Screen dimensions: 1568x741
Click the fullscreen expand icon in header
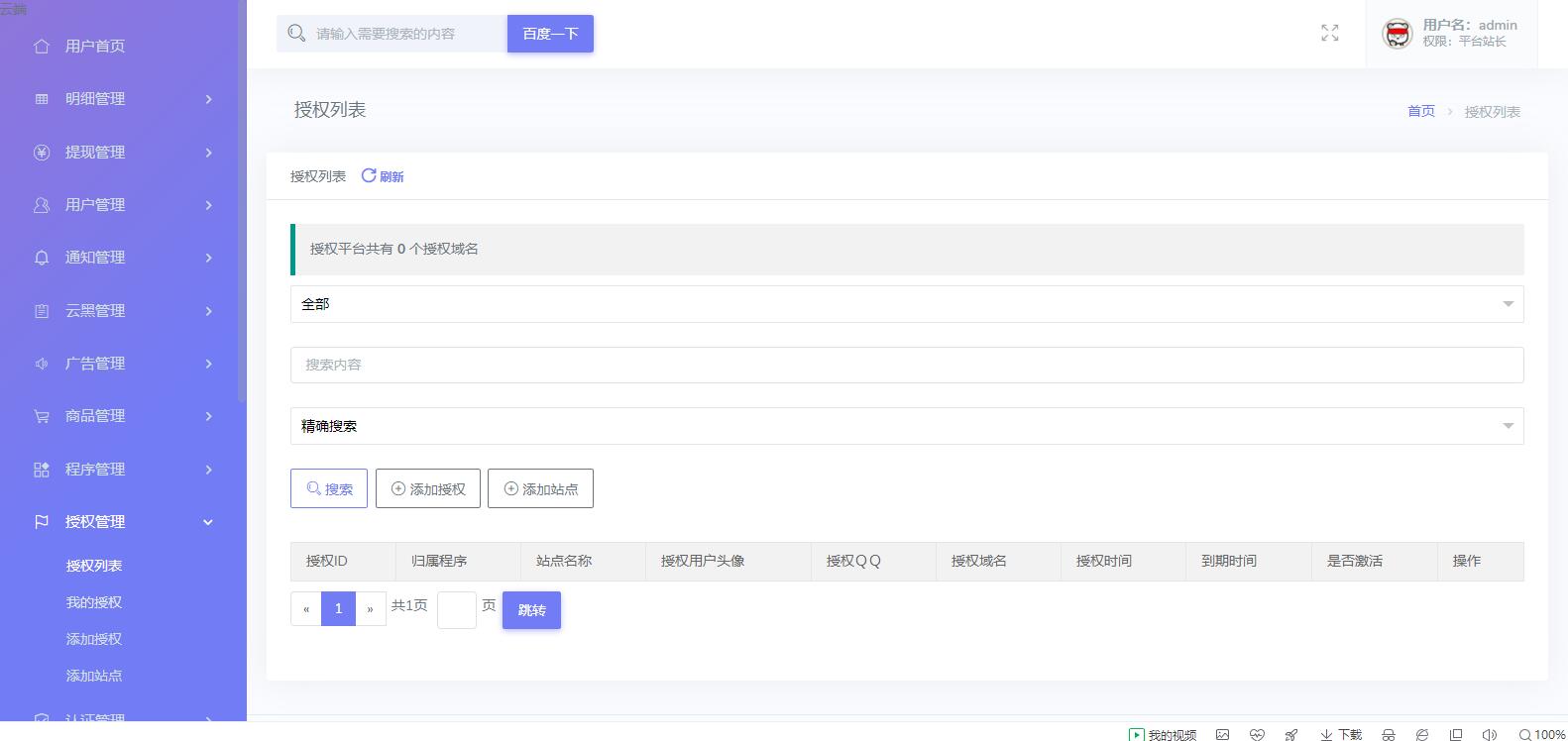click(x=1329, y=34)
